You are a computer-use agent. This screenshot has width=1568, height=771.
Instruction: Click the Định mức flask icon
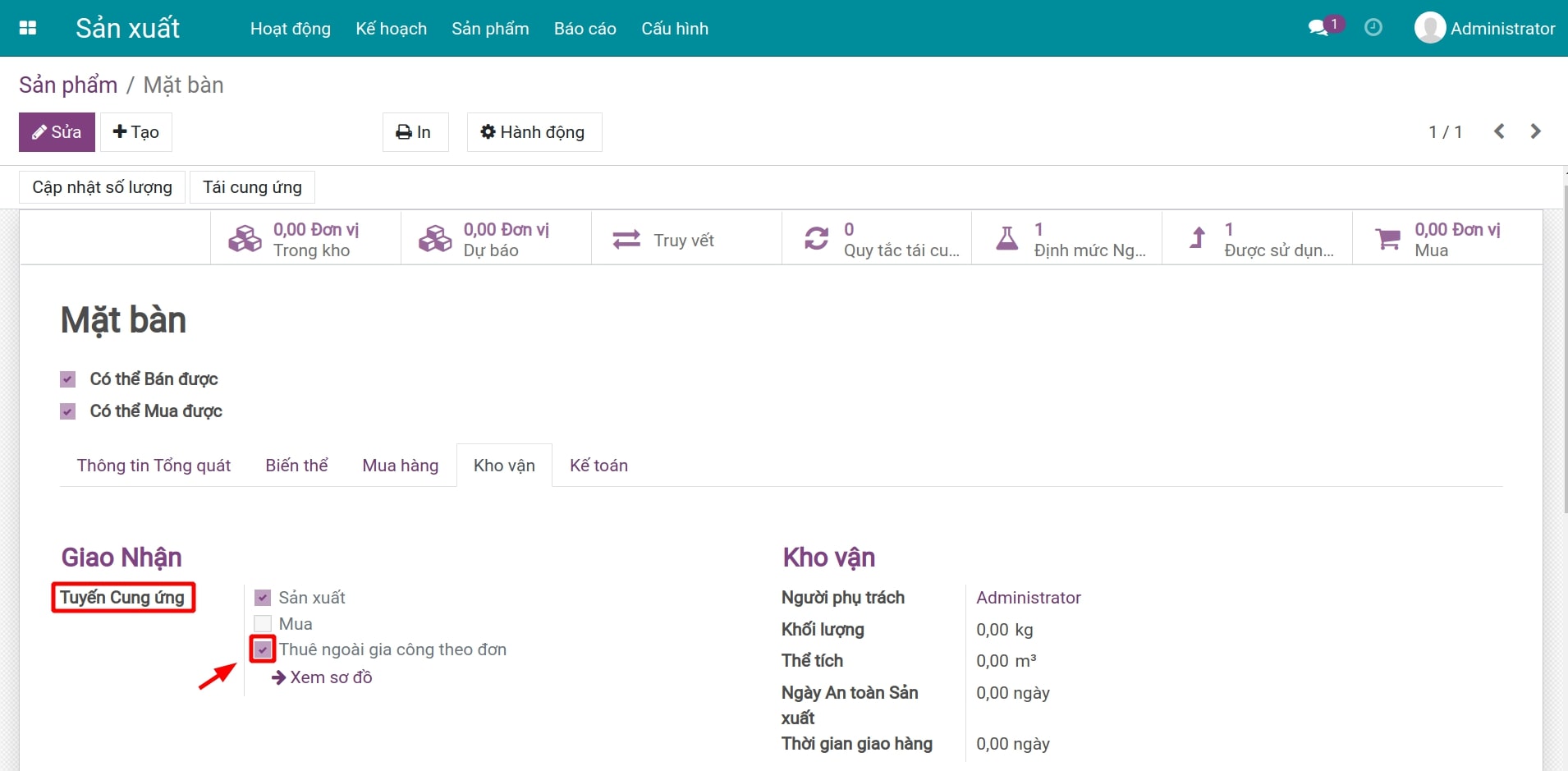tap(1006, 239)
